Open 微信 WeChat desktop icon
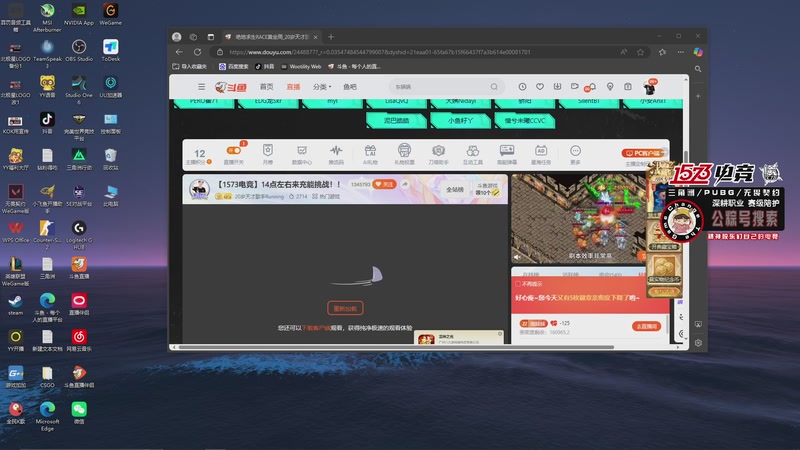This screenshot has height=450, width=800. [79, 413]
